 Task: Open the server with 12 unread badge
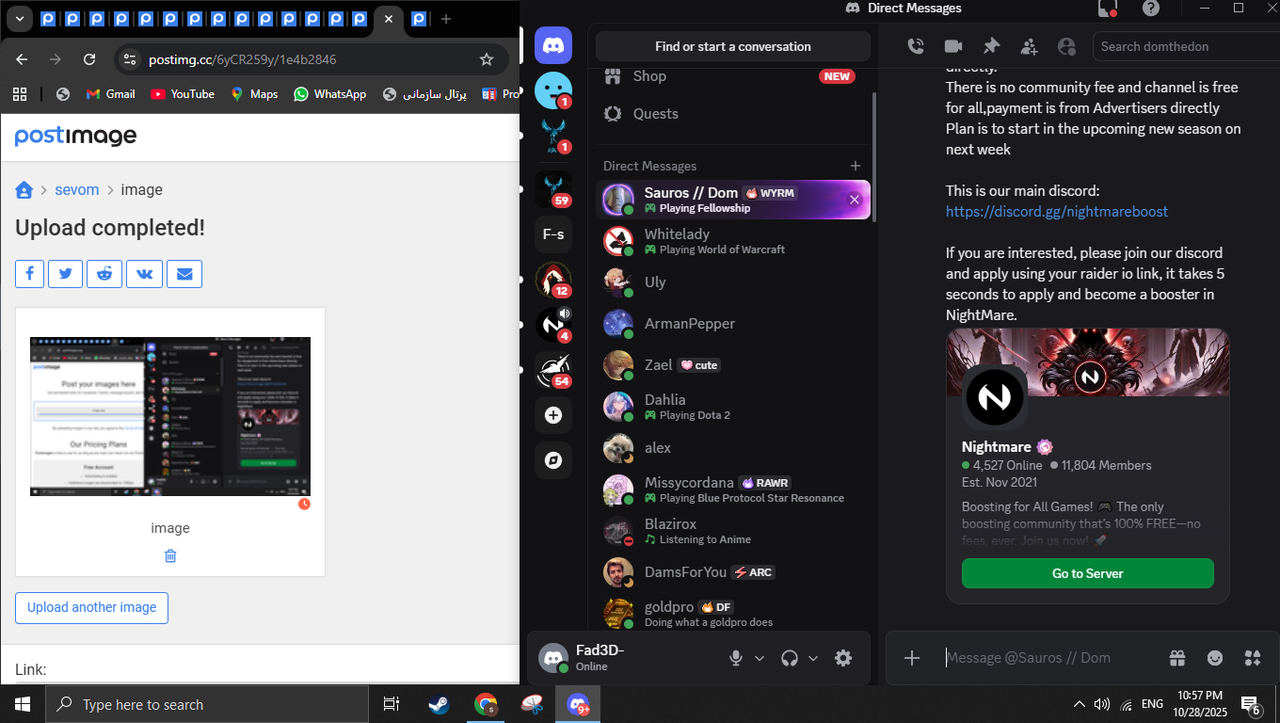pos(553,280)
